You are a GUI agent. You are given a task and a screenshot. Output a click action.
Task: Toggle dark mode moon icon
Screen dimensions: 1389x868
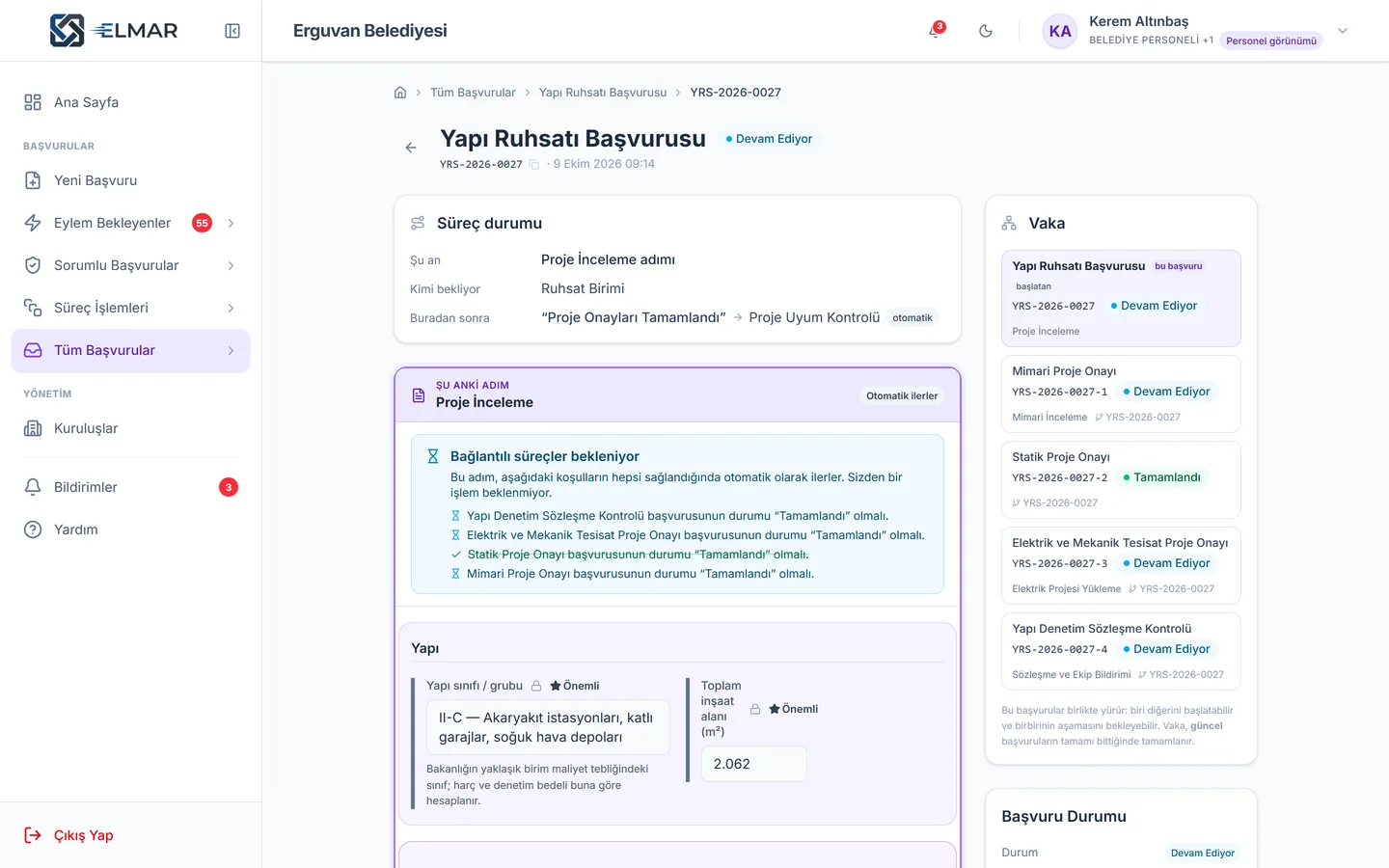tap(986, 31)
